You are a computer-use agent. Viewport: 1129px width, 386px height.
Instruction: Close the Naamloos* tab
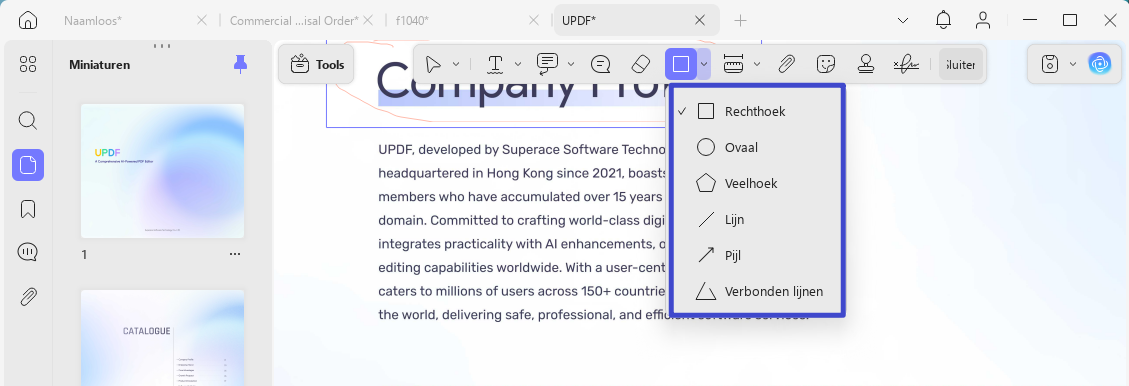click(202, 20)
